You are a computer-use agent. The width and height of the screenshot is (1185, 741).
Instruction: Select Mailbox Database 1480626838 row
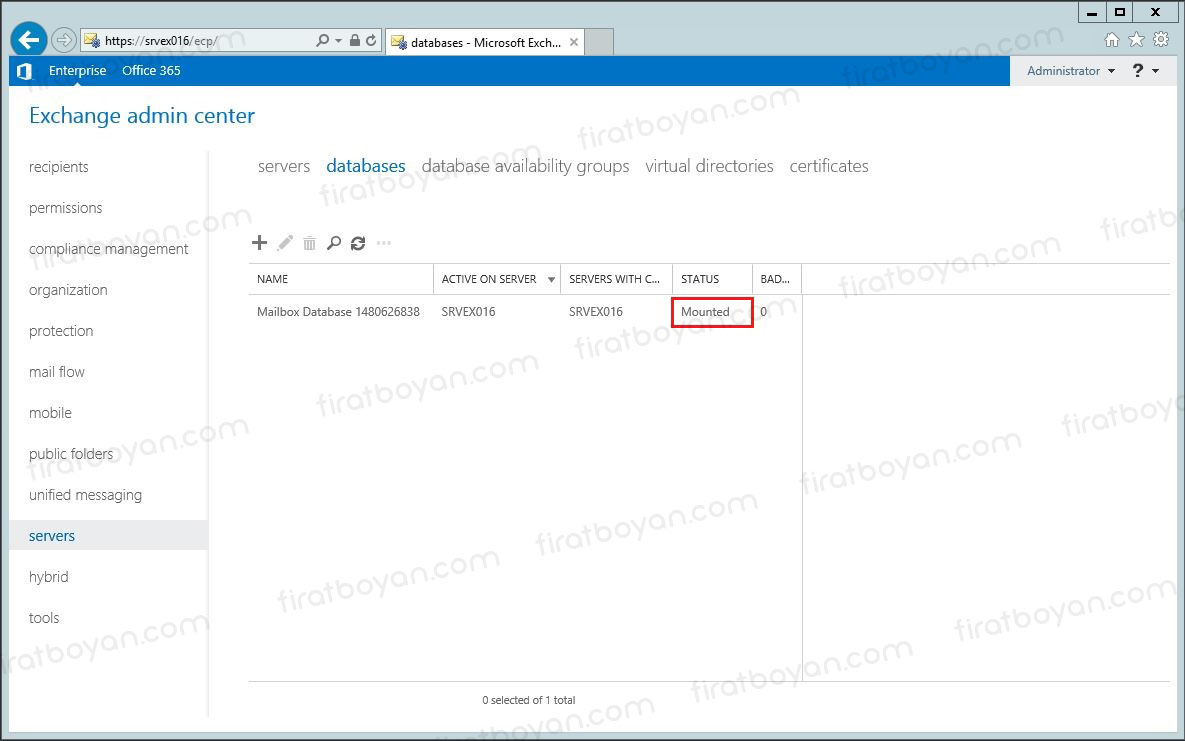pos(524,312)
